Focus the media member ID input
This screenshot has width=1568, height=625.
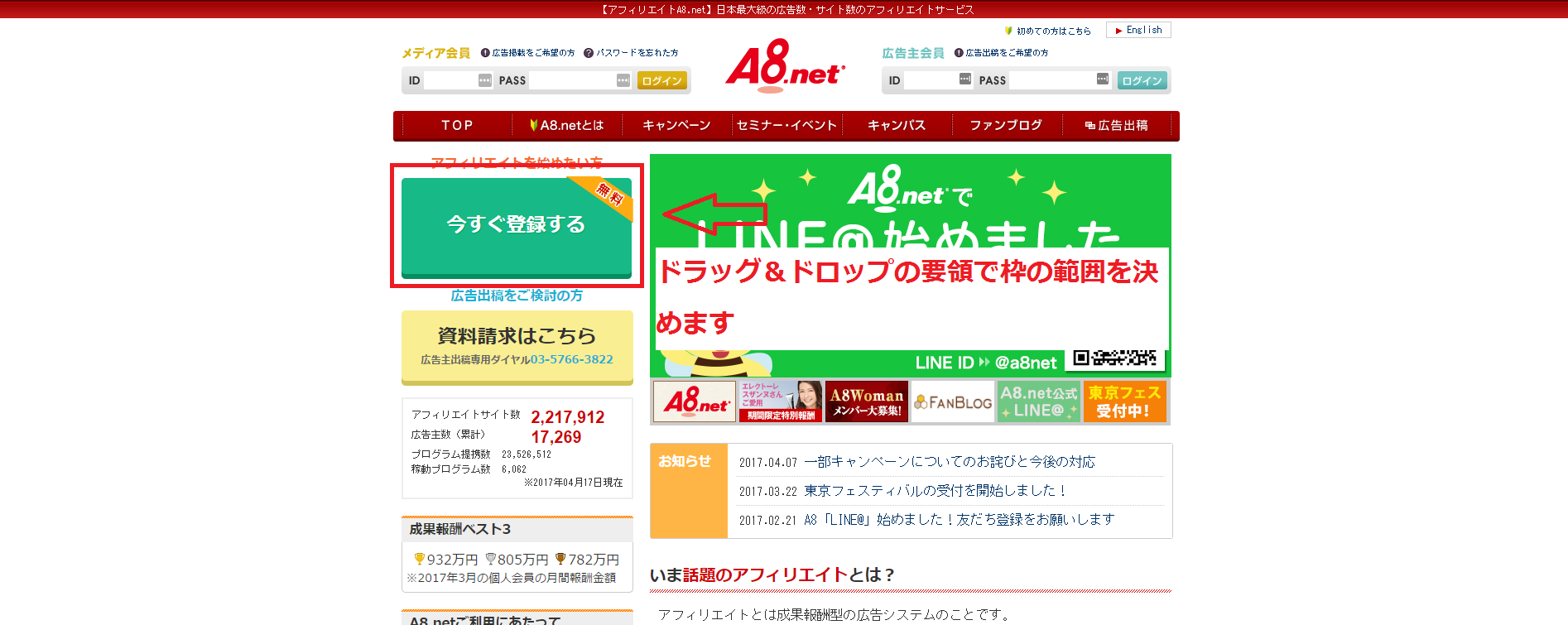(458, 80)
